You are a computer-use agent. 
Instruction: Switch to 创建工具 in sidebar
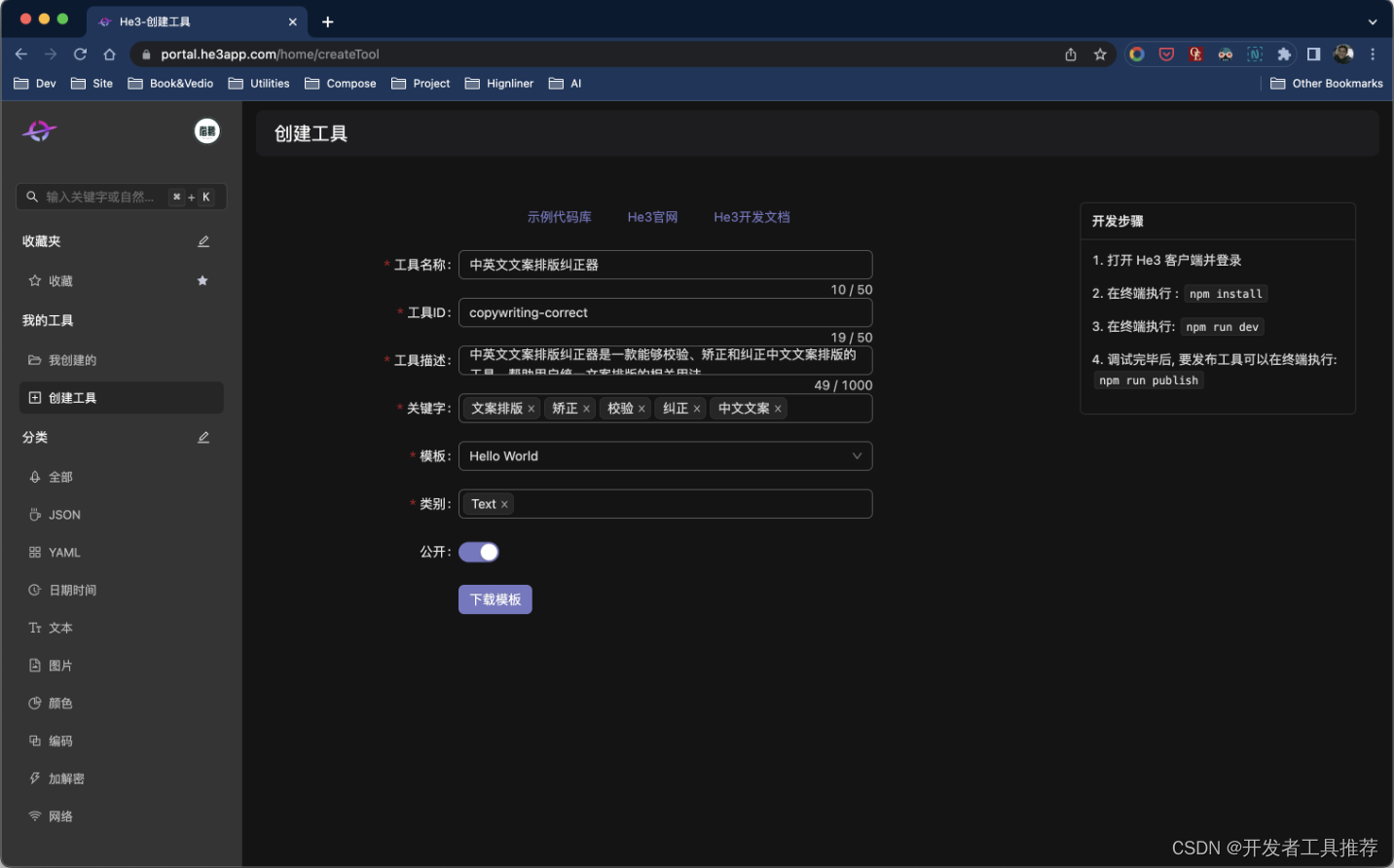[x=72, y=397]
